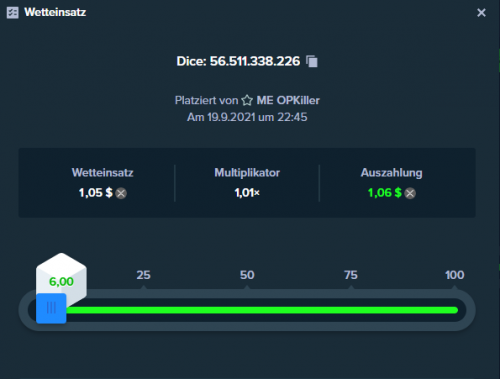
Task: Click the 25 scale marker
Action: coord(143,275)
